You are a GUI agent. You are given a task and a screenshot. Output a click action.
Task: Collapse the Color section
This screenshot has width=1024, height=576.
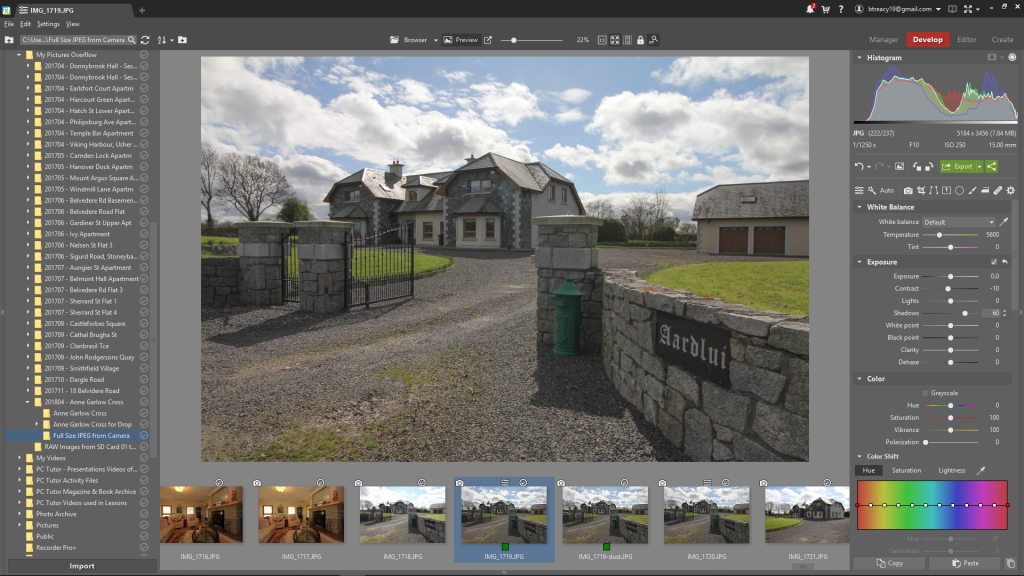point(859,379)
